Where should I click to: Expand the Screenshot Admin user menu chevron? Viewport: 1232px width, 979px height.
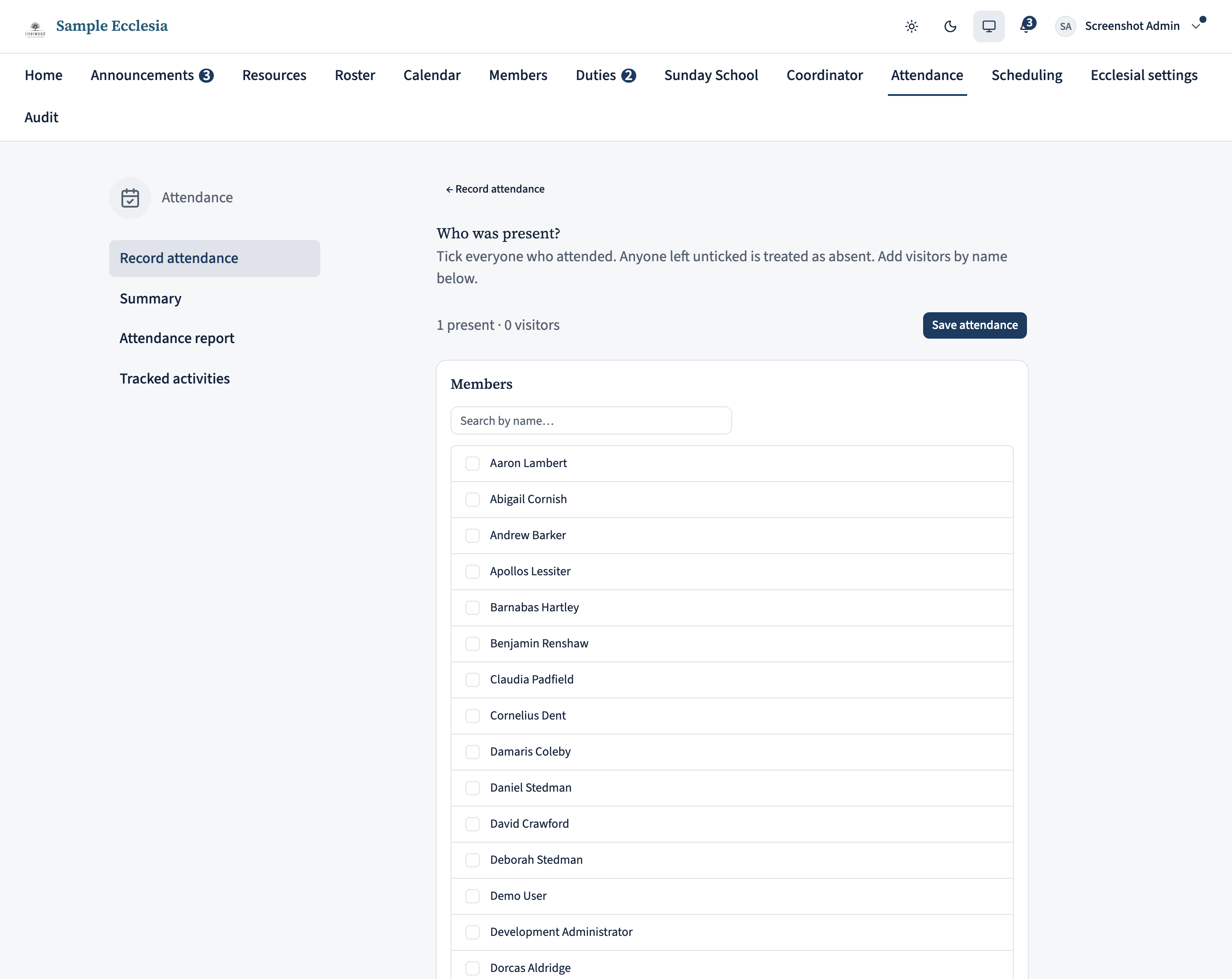click(x=1195, y=26)
